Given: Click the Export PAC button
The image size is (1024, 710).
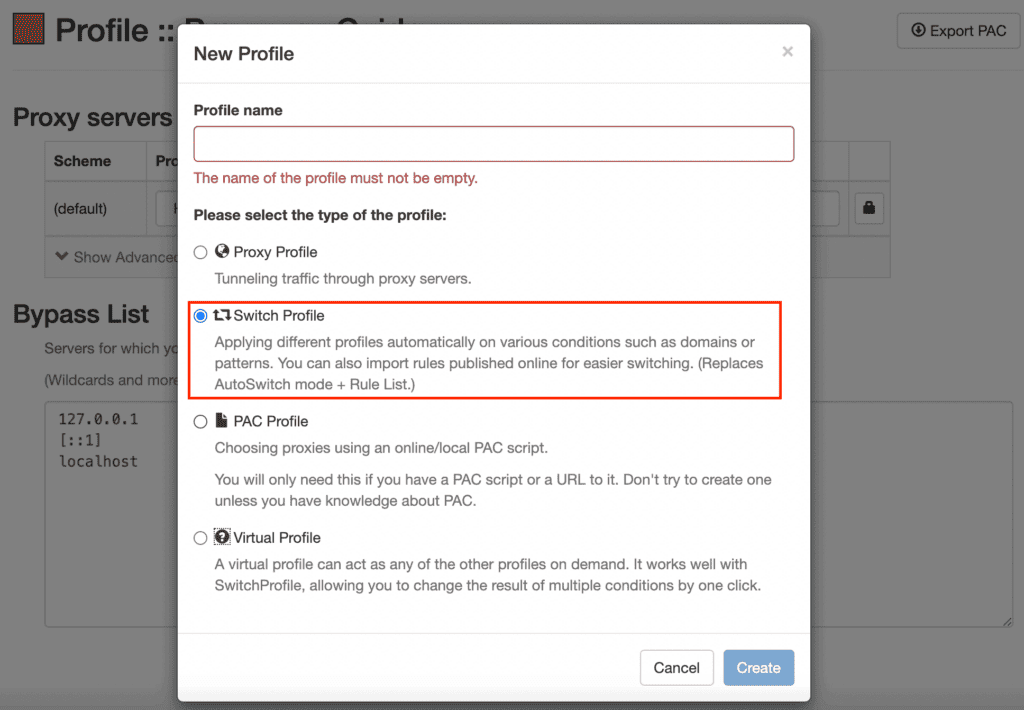Looking at the screenshot, I should (x=957, y=30).
